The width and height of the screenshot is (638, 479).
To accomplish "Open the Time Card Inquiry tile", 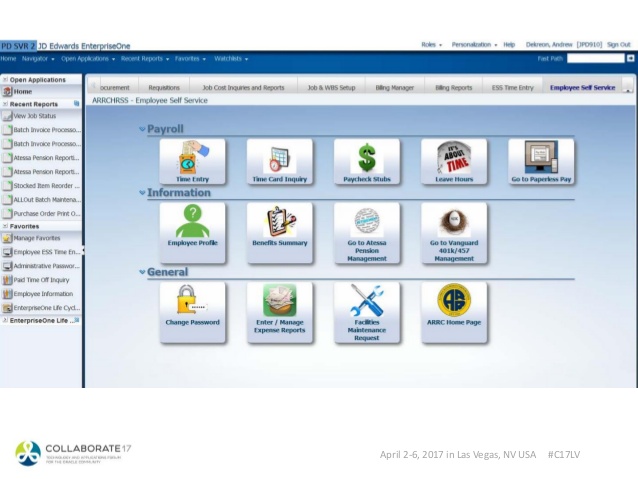I will click(x=280, y=162).
